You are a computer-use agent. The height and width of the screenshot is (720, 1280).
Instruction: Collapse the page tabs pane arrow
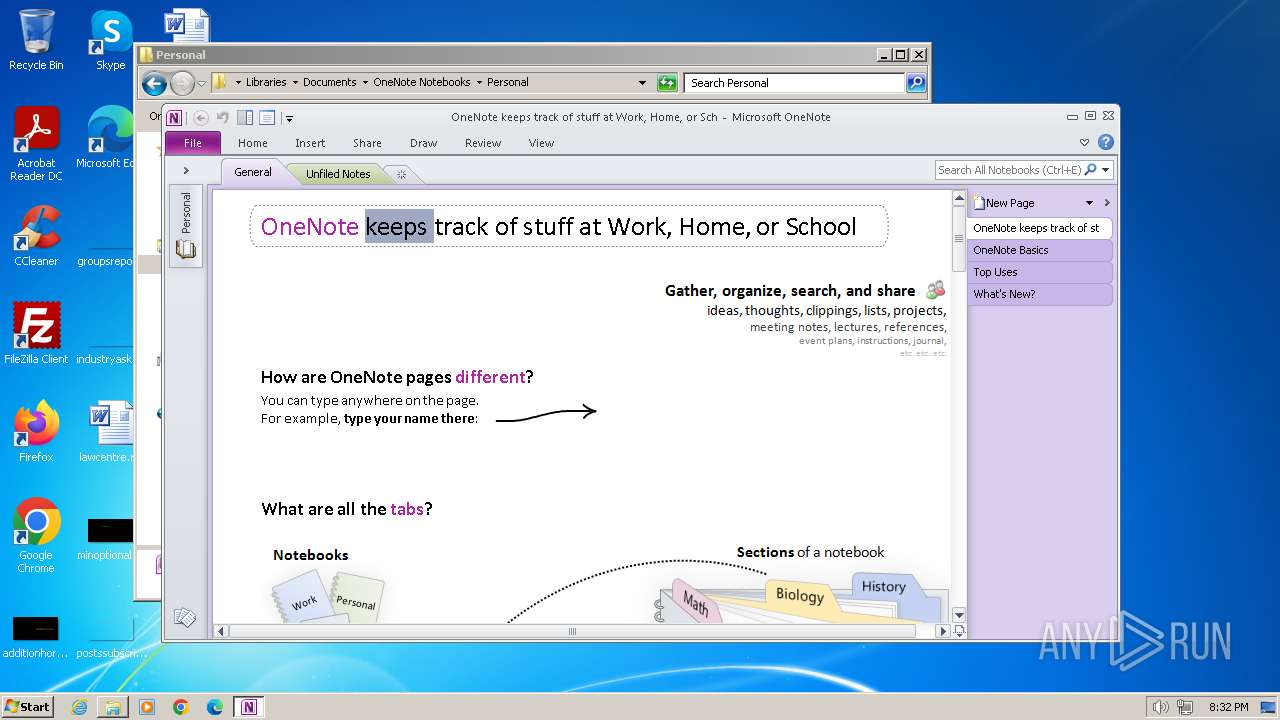pos(1107,203)
